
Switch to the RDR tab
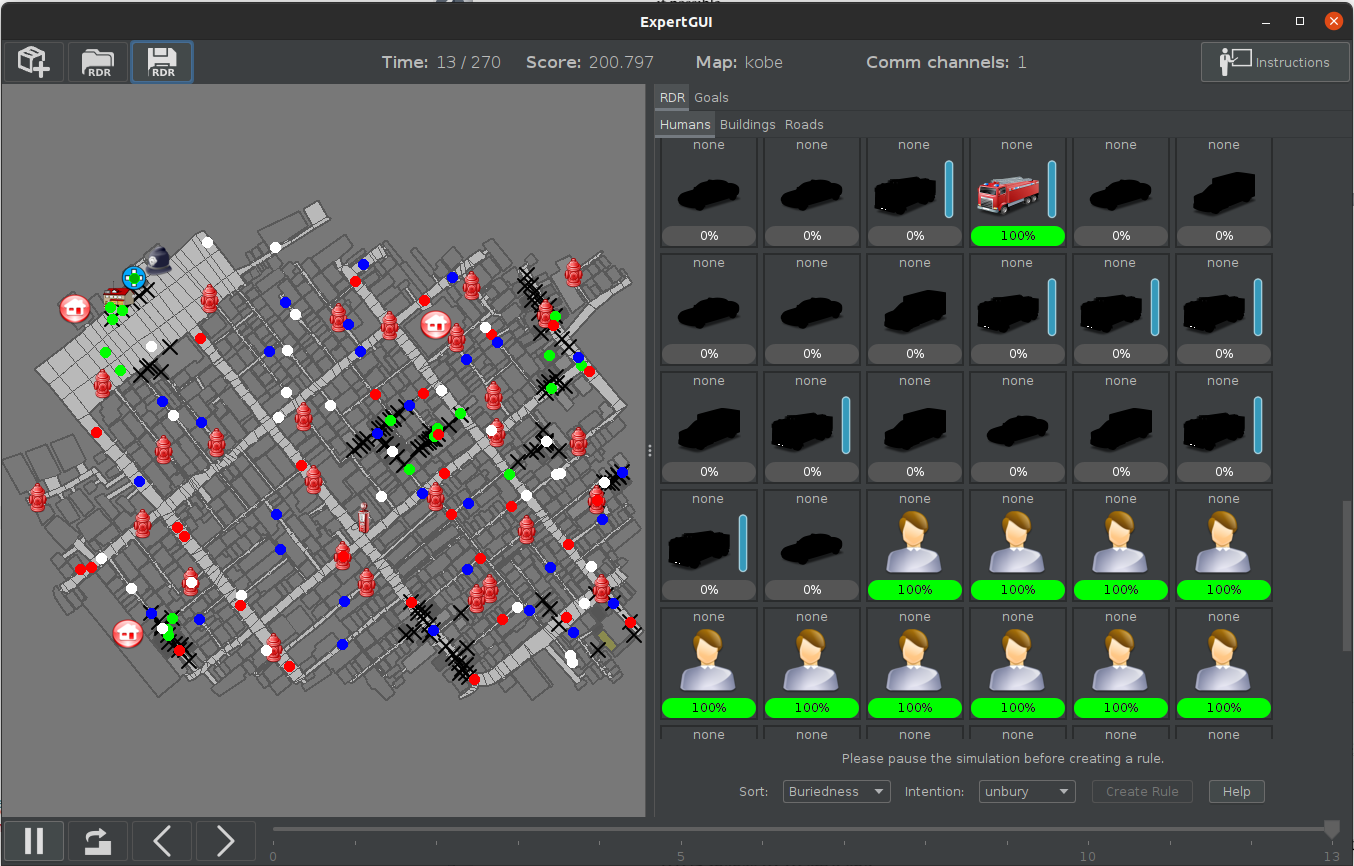click(672, 97)
